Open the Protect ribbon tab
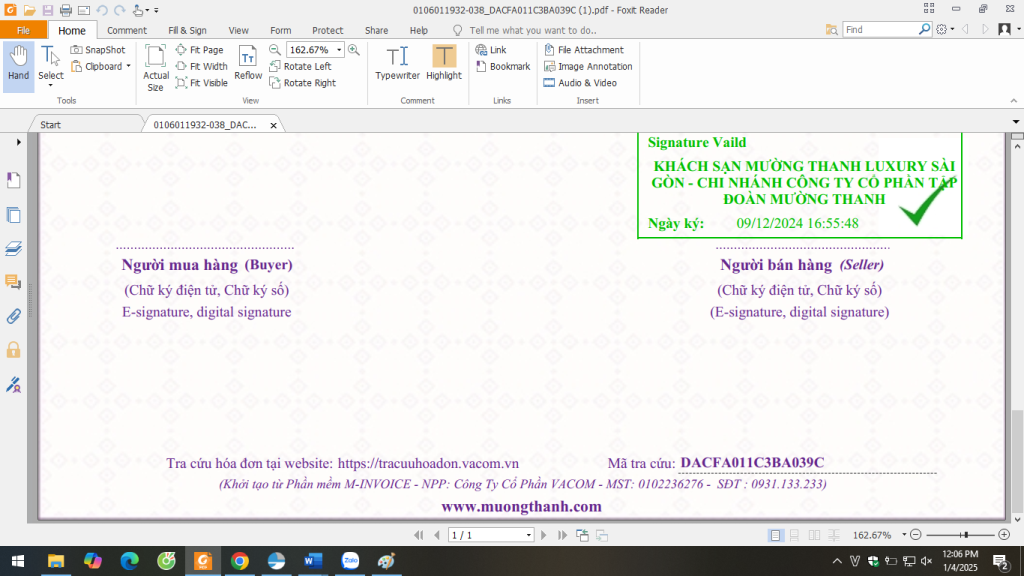The image size is (1024, 576). click(x=327, y=30)
